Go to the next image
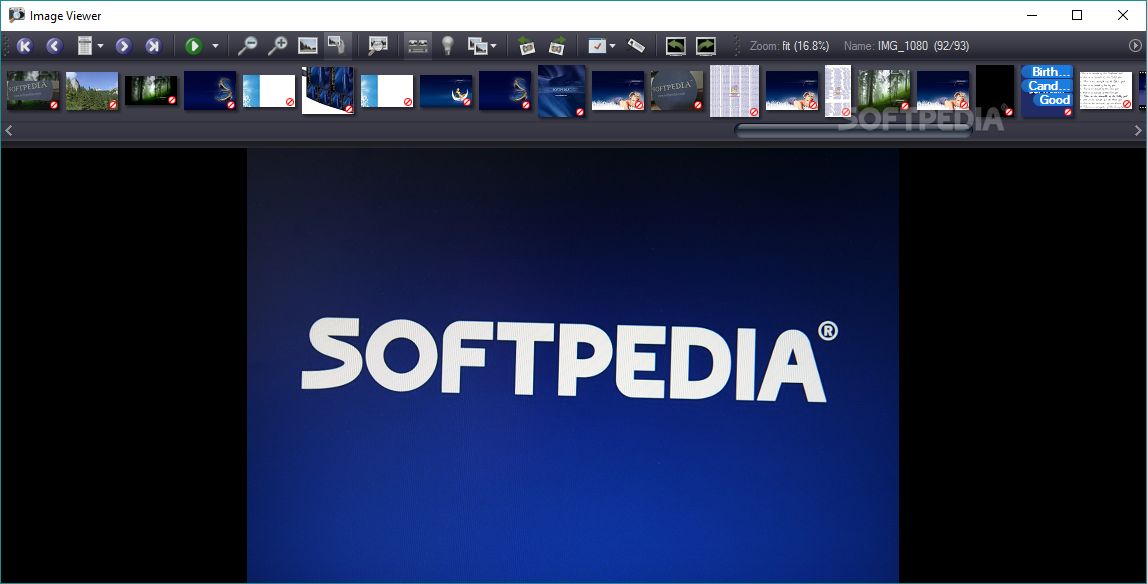Viewport: 1147px width, 584px height. pyautogui.click(x=123, y=46)
